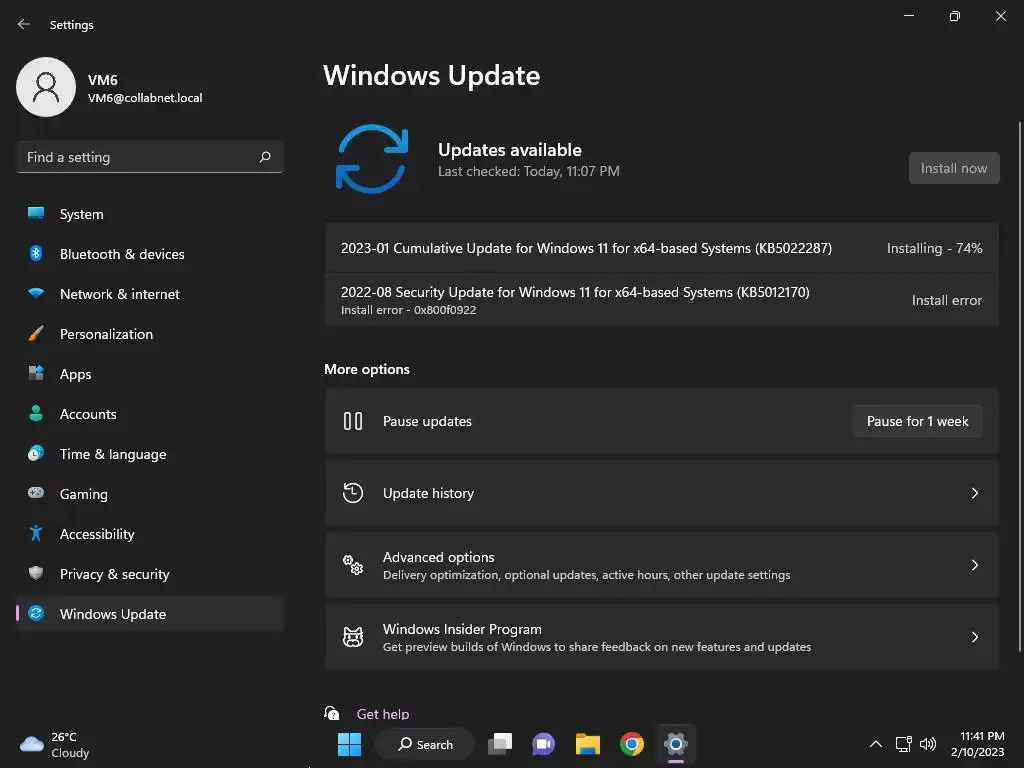Click the volume speaker tray icon
1024x768 pixels.
(928, 744)
